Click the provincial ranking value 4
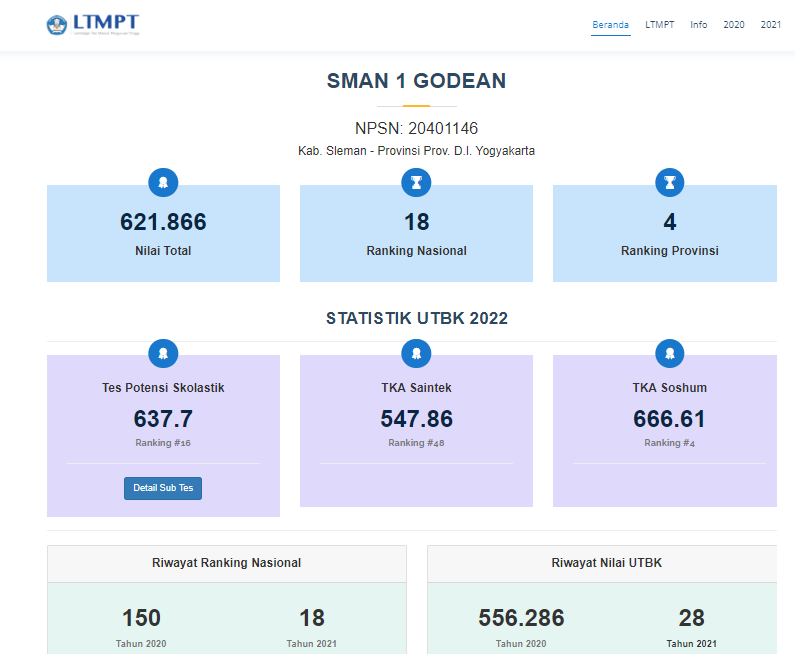This screenshot has height=654, width=795. click(670, 222)
